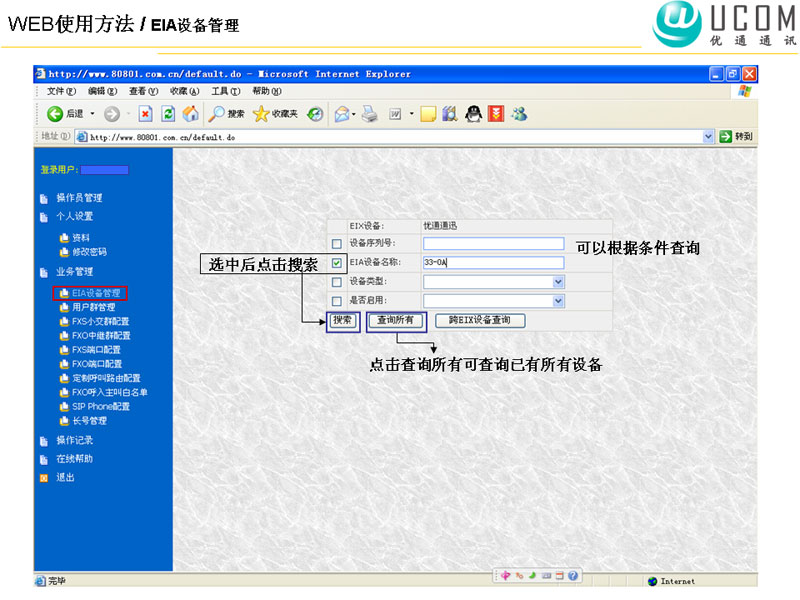This screenshot has width=800, height=600.
Task: Click the address bar URL field
Action: [389, 137]
